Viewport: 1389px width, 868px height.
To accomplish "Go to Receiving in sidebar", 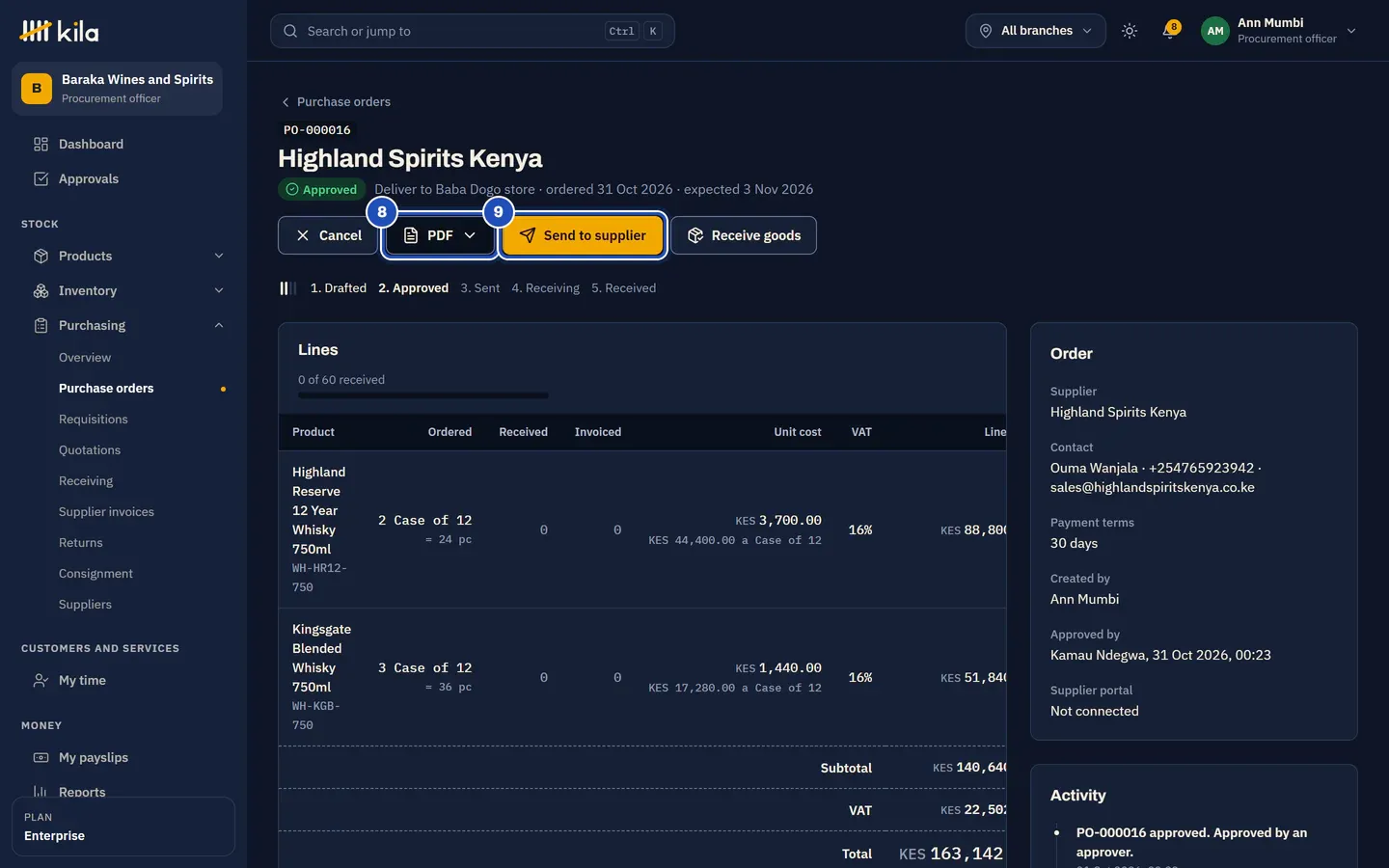I will [86, 480].
